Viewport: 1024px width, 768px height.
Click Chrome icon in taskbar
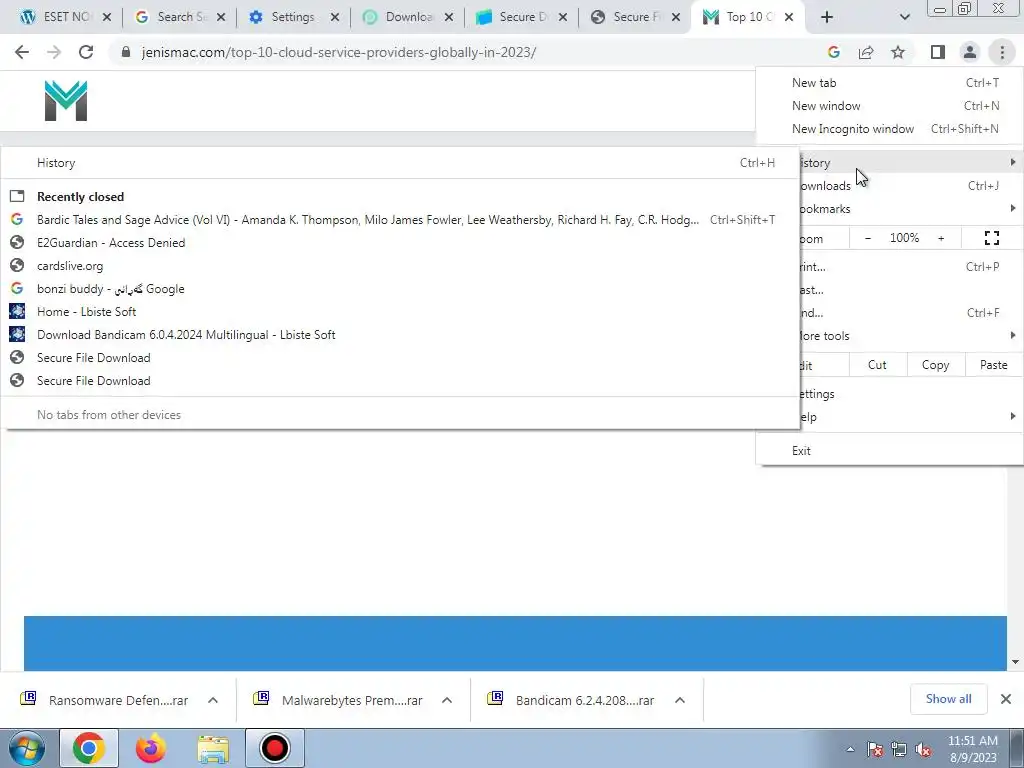[89, 748]
